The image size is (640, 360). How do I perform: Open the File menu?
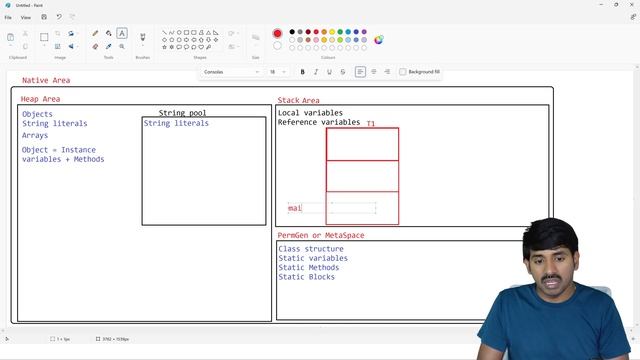click(x=8, y=18)
